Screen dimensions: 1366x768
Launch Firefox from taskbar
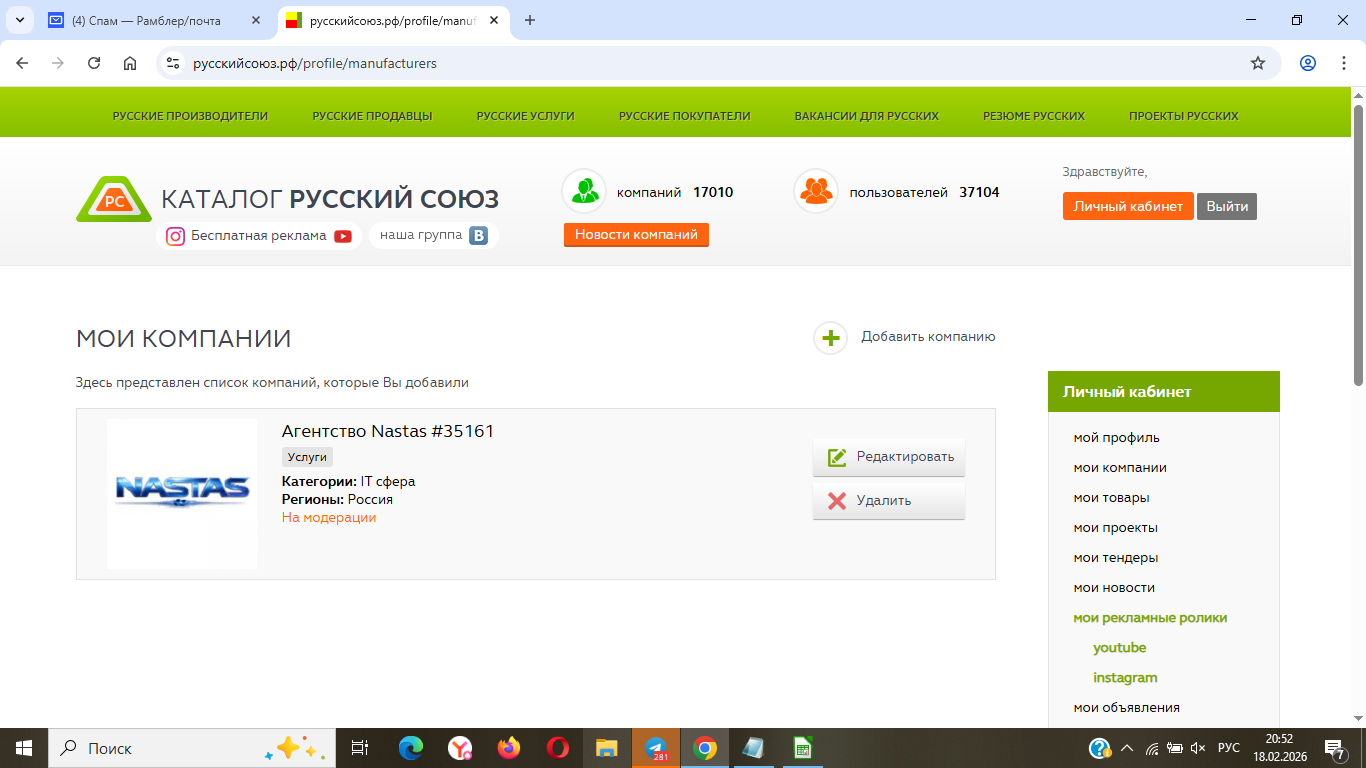click(509, 748)
